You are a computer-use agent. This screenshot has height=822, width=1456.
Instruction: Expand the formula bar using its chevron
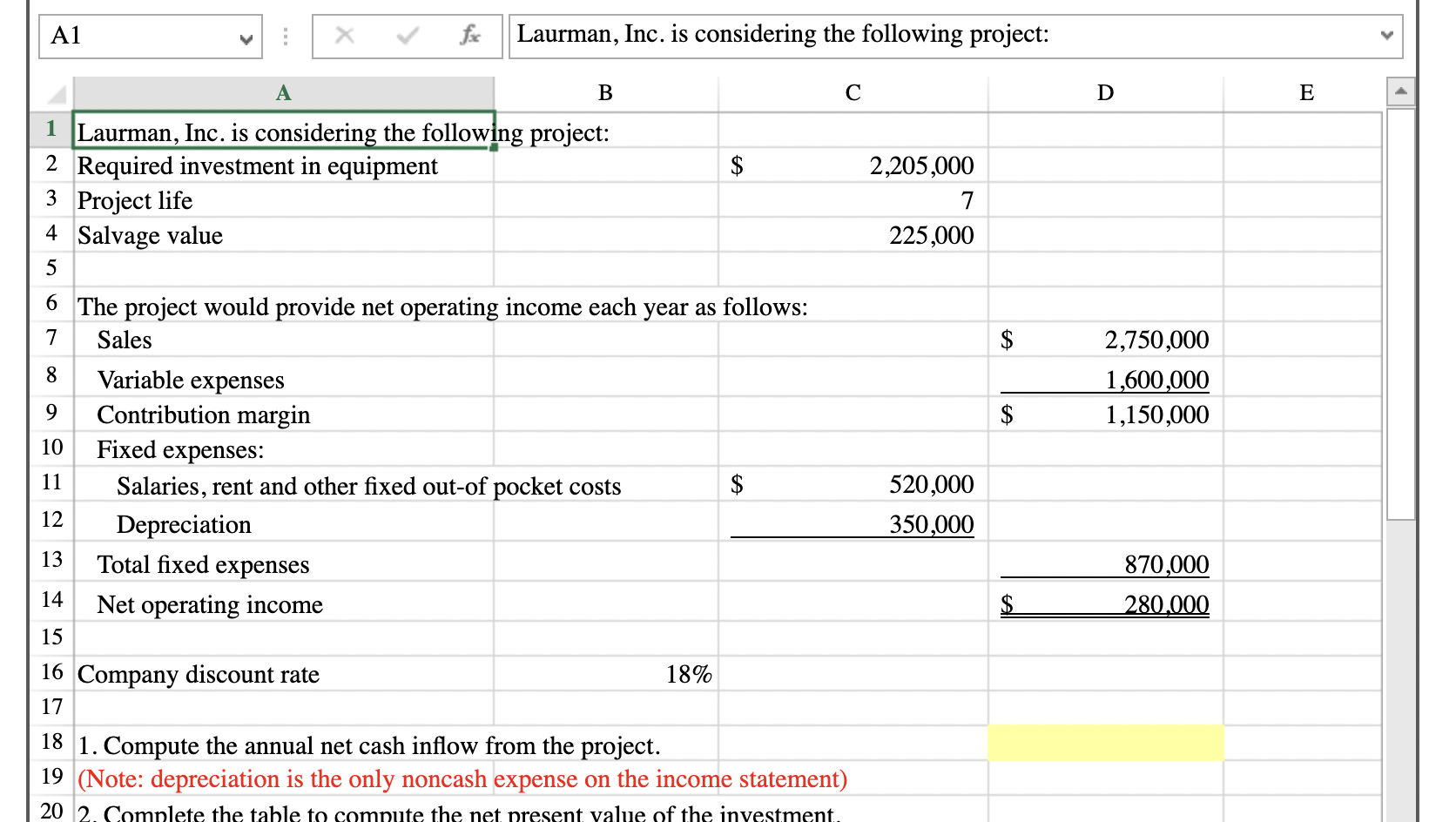(x=1387, y=36)
